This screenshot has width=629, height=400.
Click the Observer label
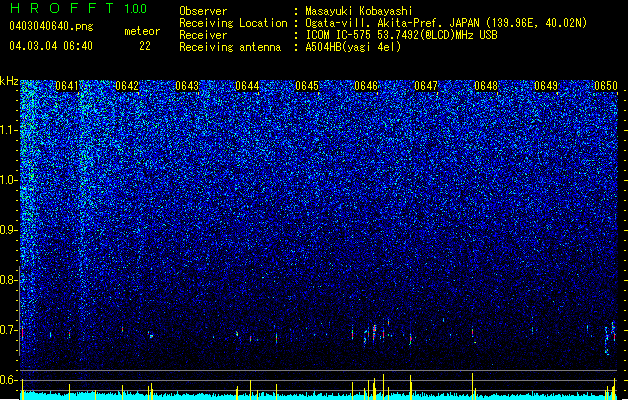(203, 11)
